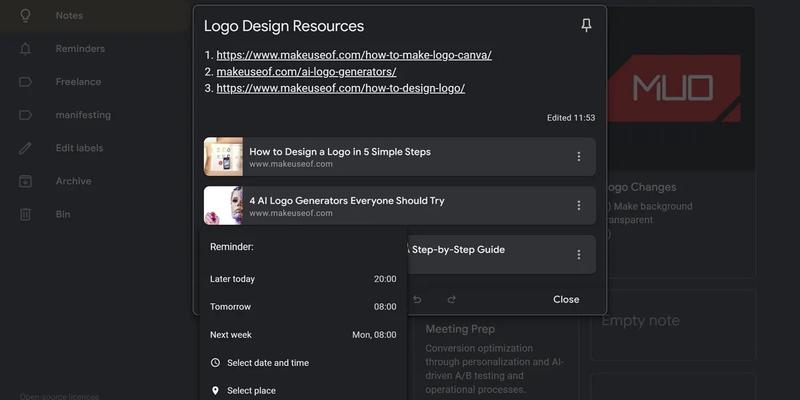Open the AI Logo Generators preview thumbnail
This screenshot has width=800, height=400.
coord(223,205)
